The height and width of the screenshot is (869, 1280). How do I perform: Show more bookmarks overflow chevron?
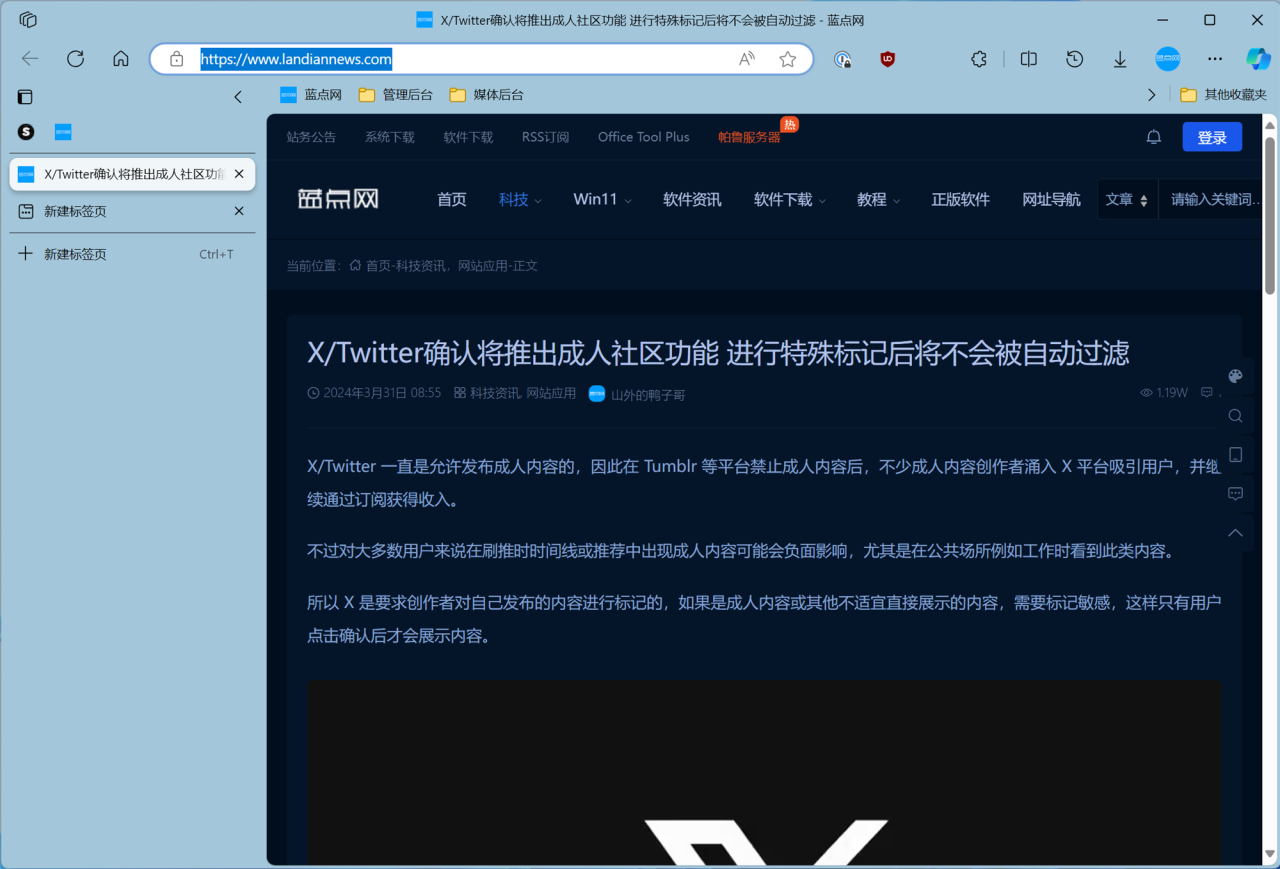[1152, 95]
